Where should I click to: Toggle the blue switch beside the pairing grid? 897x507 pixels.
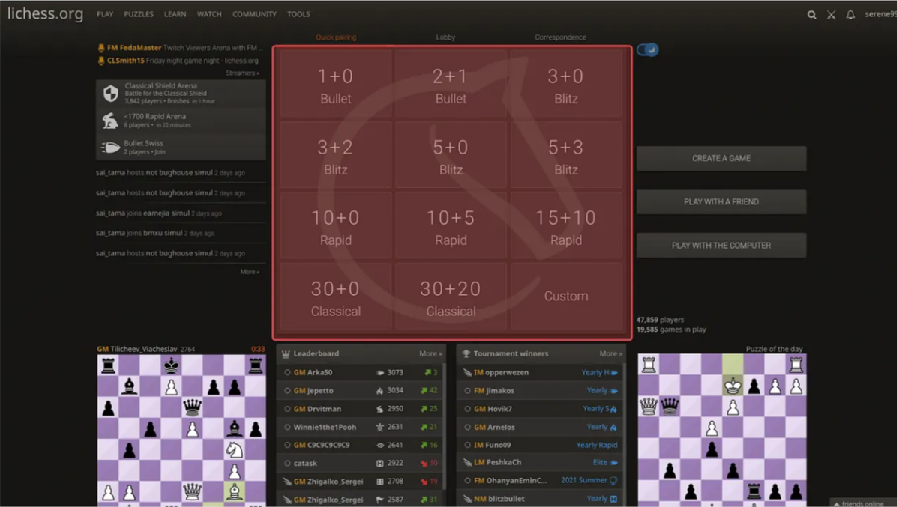click(648, 50)
